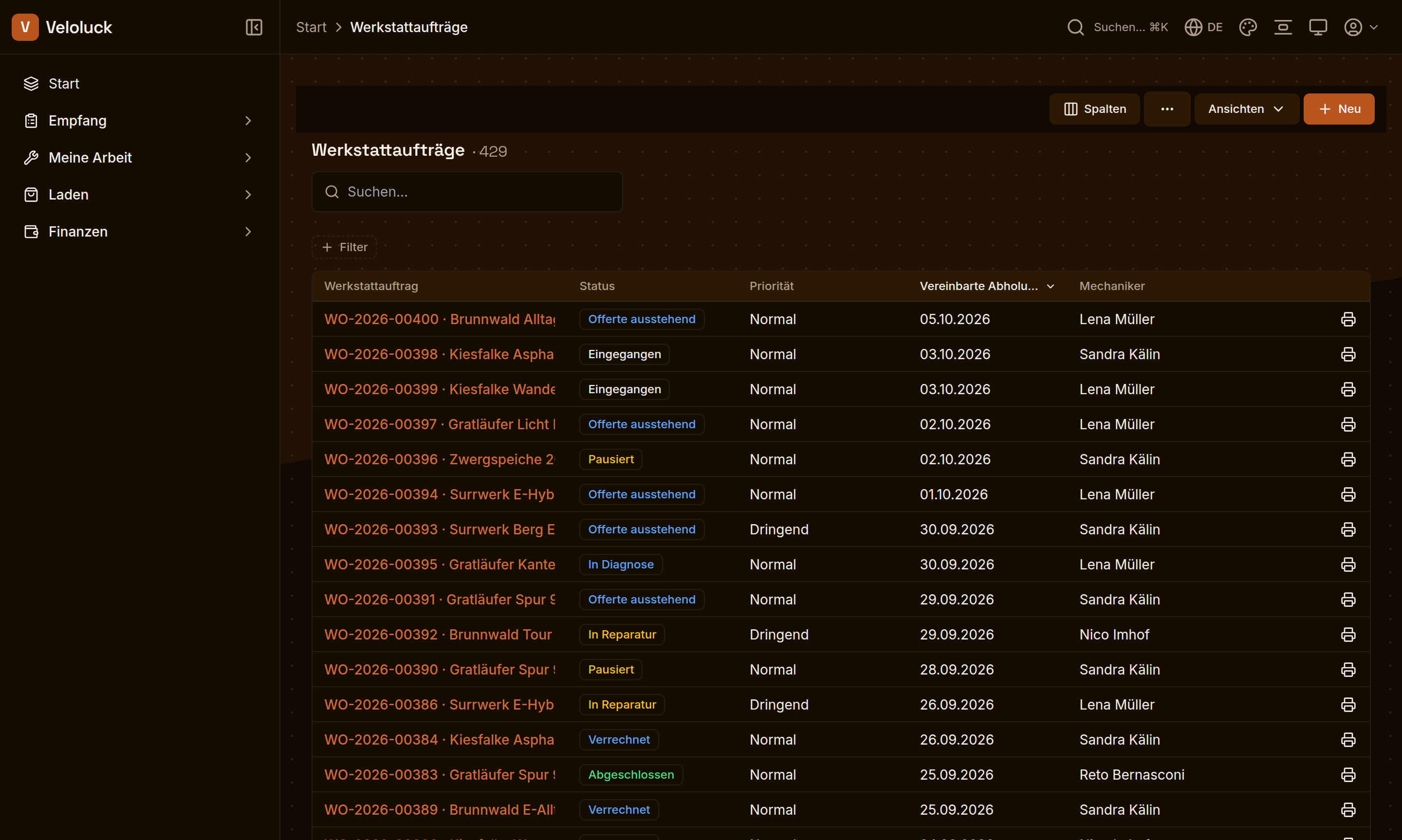Screen dimensions: 1402x840
Task: Print work order WO-2026-00392
Action: 1347,635
